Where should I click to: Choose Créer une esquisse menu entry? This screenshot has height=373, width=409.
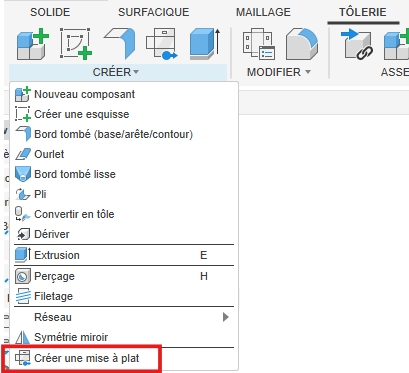(124, 114)
